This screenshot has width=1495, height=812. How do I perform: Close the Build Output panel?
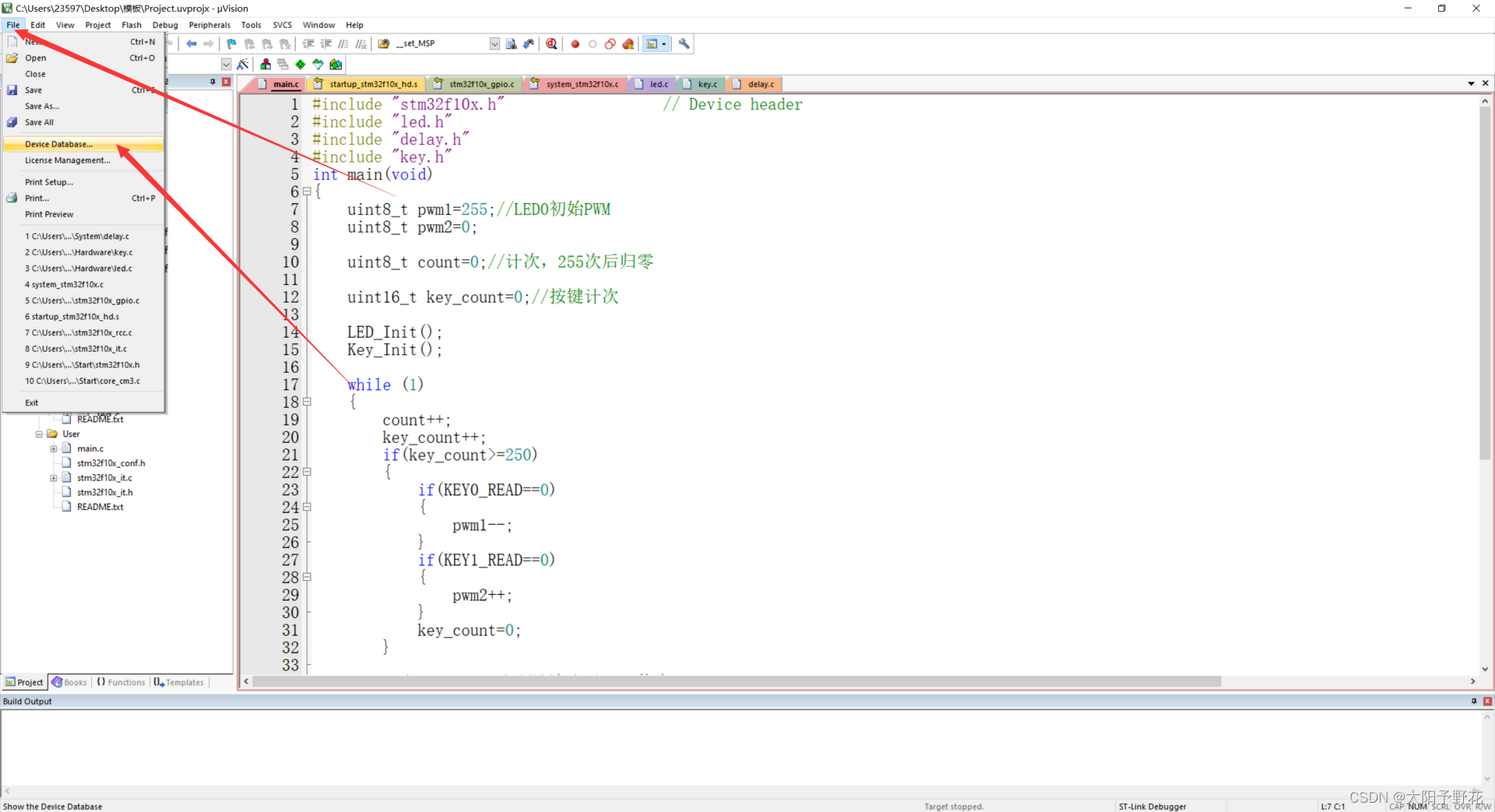click(x=1487, y=701)
